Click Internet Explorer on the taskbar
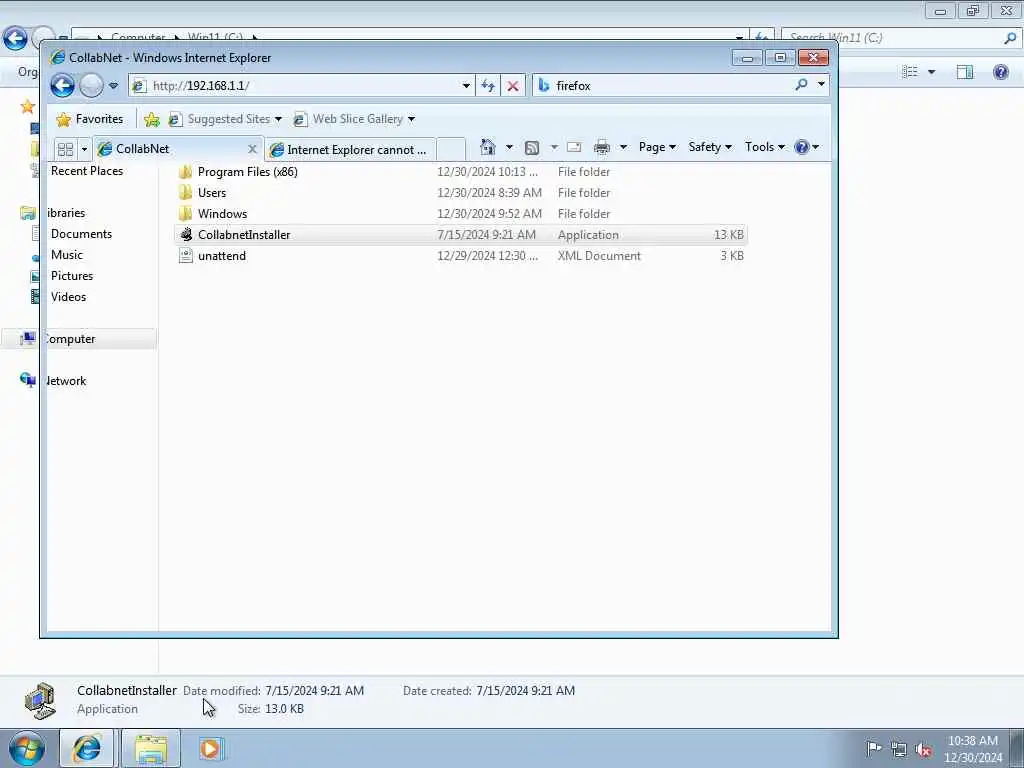The height and width of the screenshot is (768, 1024). click(x=87, y=748)
